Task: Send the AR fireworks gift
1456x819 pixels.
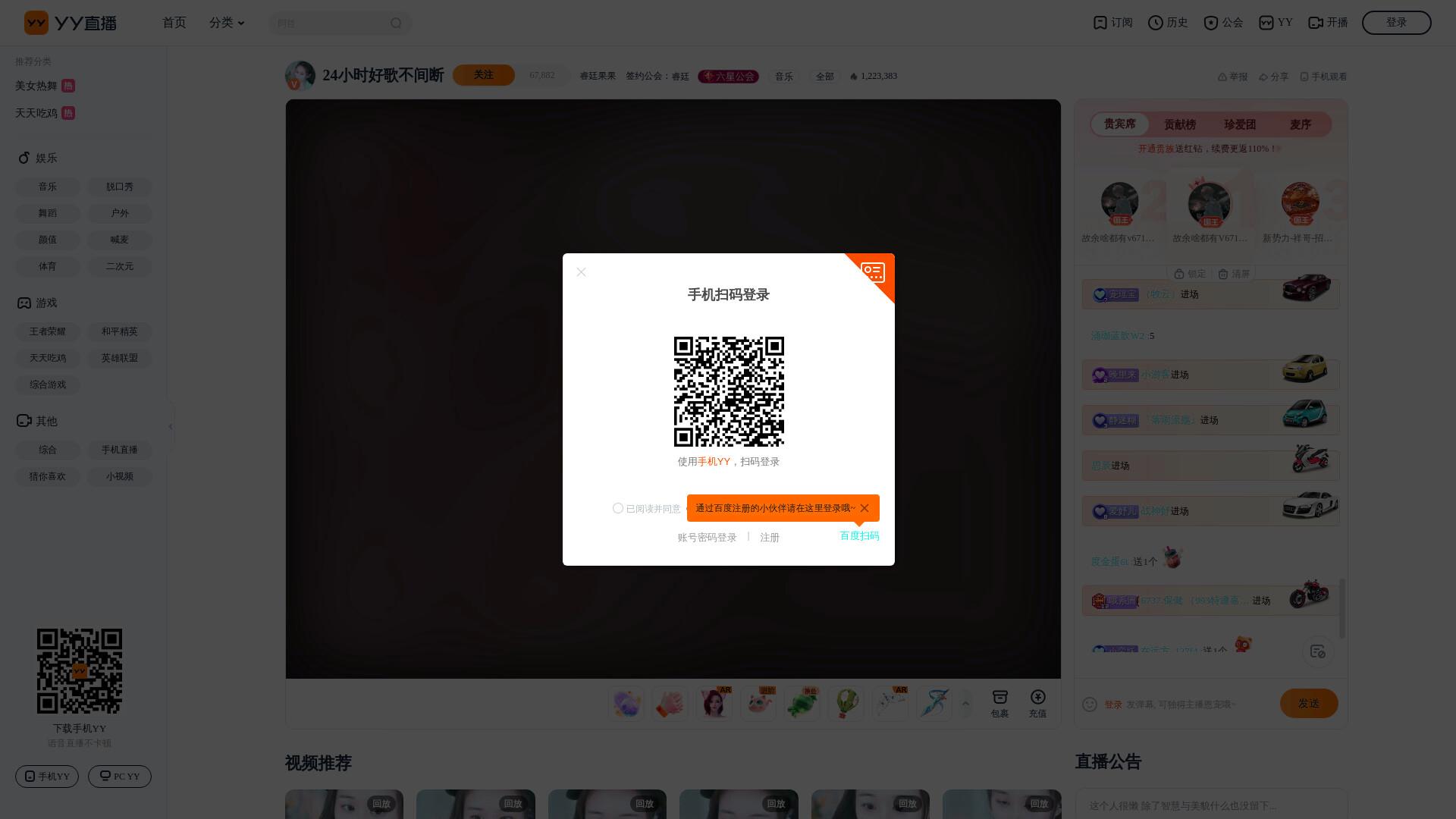Action: (x=890, y=704)
